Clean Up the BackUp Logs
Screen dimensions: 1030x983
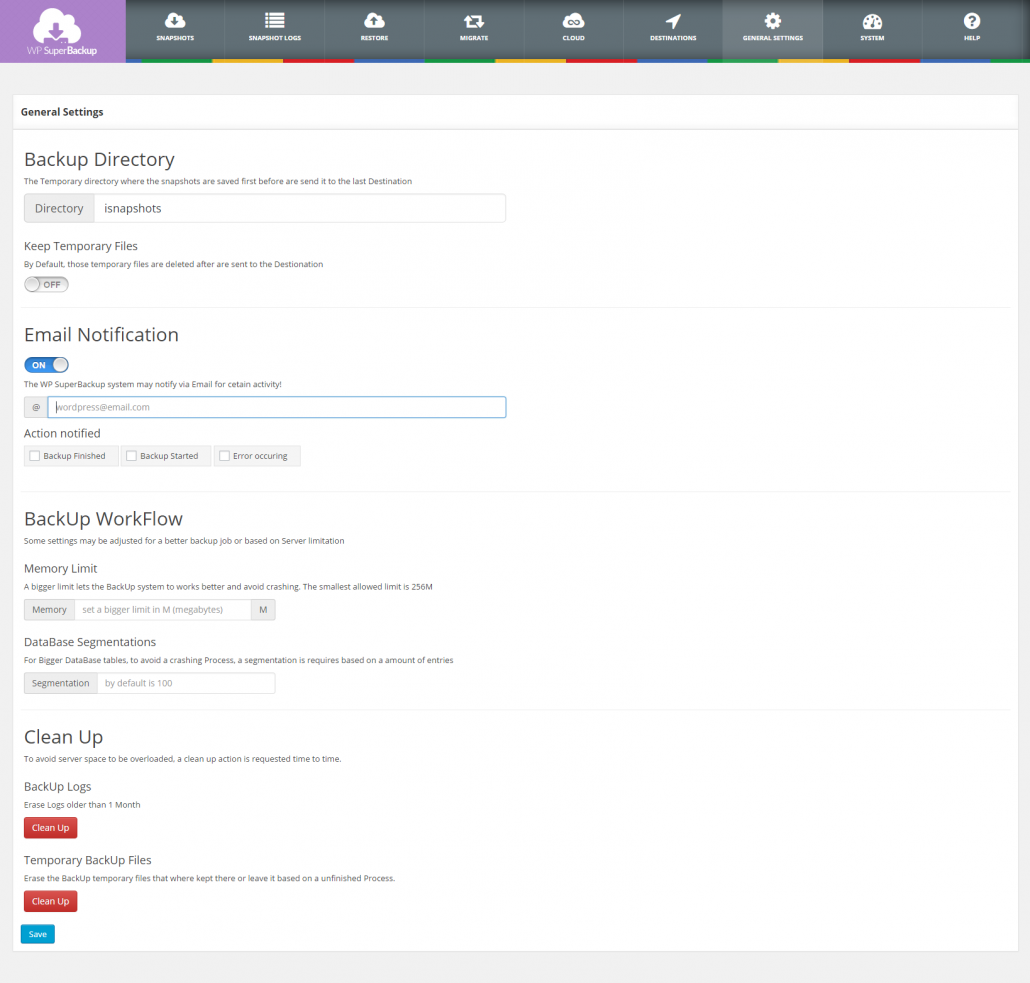[x=50, y=827]
